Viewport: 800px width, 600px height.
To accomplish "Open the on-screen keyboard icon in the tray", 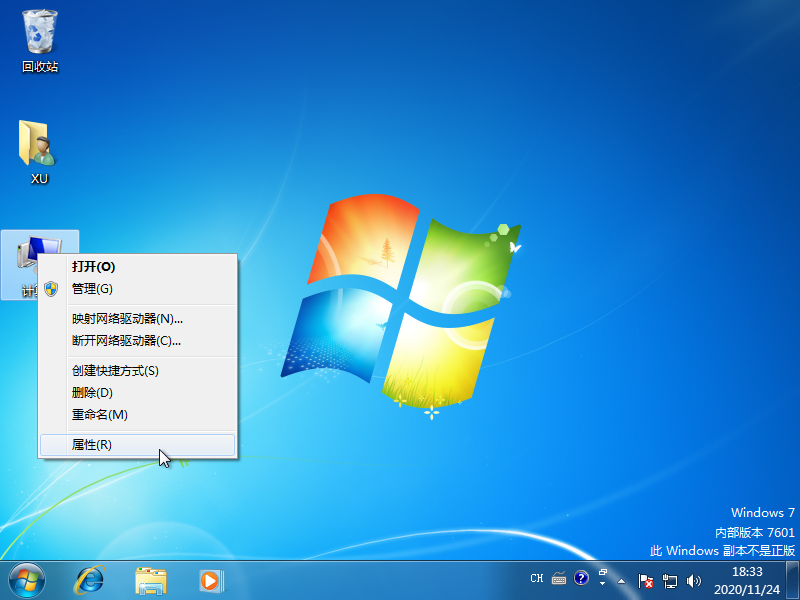I will click(x=558, y=578).
